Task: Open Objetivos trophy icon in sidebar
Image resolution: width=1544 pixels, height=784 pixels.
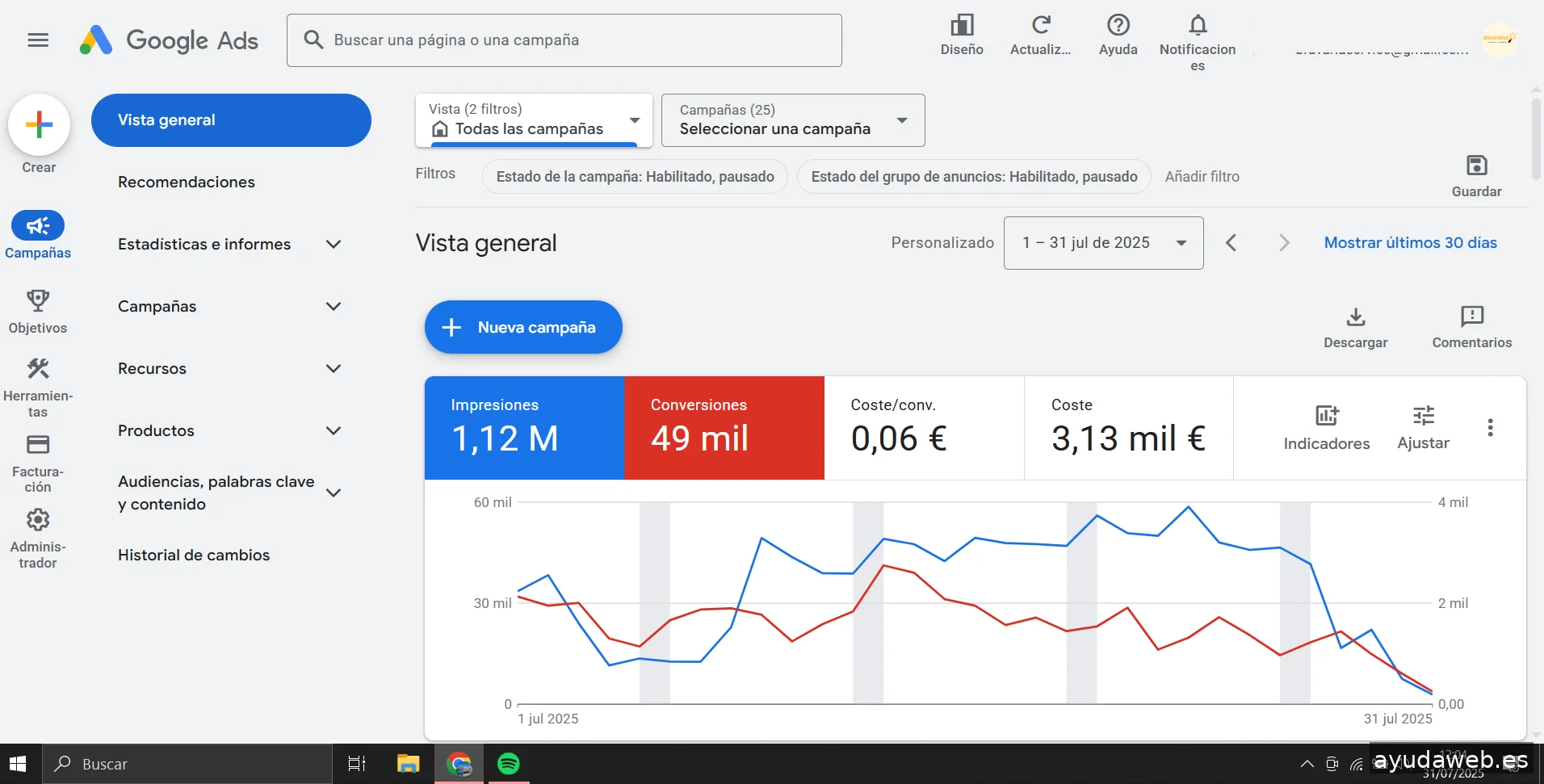Action: tap(38, 301)
